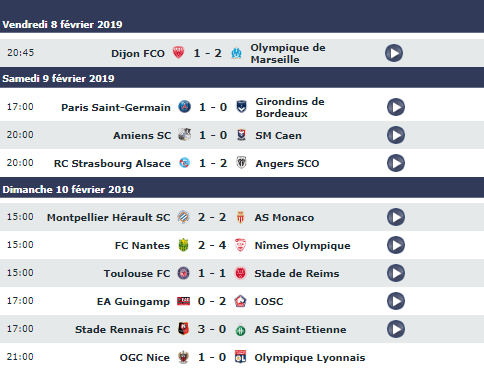Click the Paris Saint-Germain club crest
Screen dimensions: 484x373
coord(184,107)
